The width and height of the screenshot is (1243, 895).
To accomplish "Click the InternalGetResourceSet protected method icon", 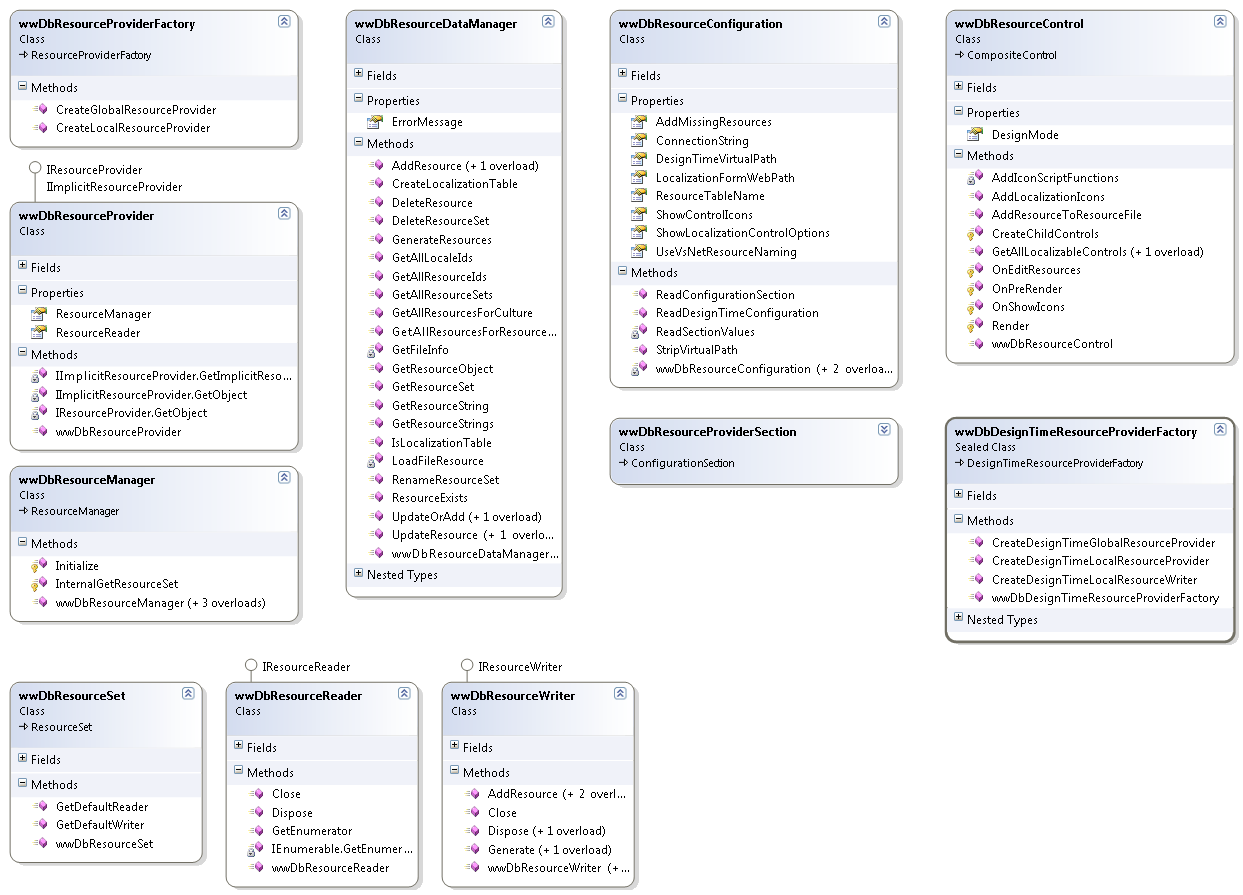I will (39, 584).
